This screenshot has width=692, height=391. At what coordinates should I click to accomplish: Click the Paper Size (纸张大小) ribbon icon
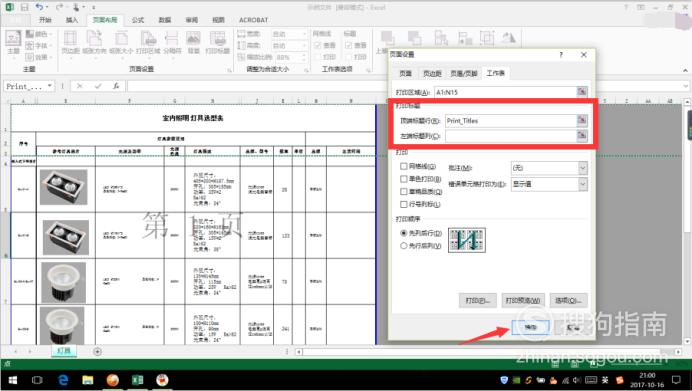[x=121, y=42]
